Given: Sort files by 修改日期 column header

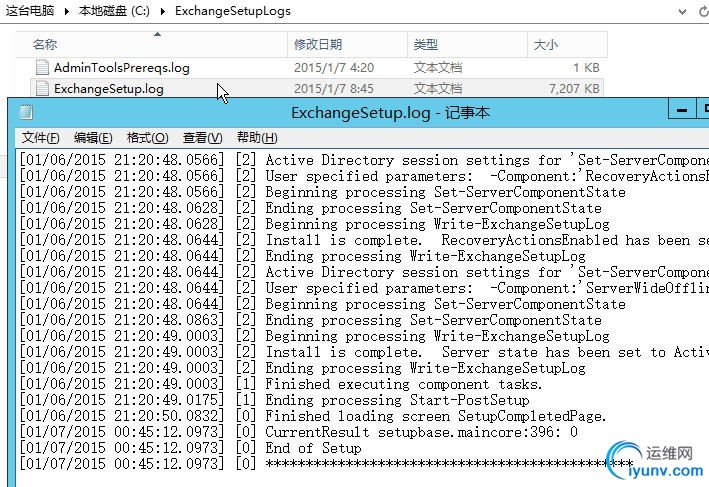Looking at the screenshot, I should tap(347, 44).
